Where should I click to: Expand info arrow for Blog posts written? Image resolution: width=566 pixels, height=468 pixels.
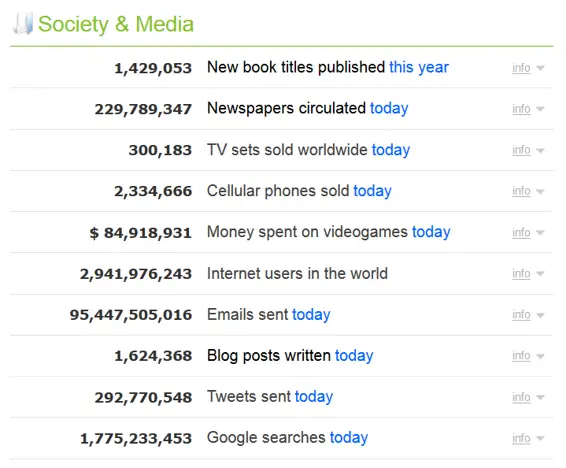[540, 356]
